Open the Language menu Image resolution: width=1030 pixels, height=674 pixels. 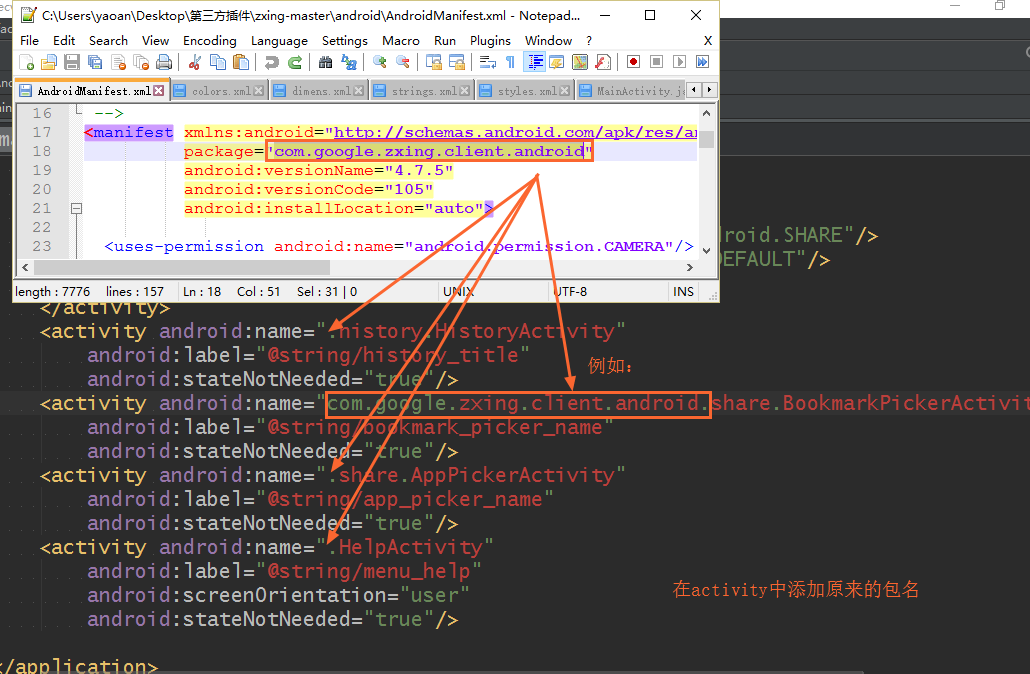click(x=279, y=41)
